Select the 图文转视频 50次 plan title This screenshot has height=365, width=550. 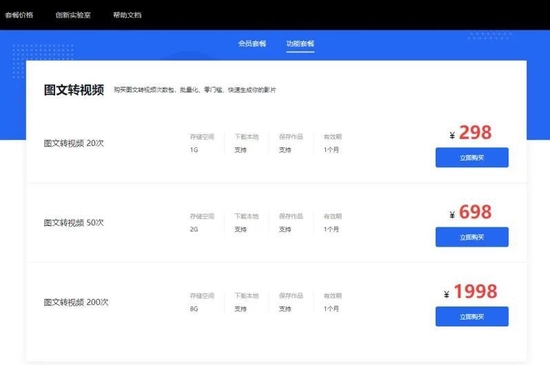74,223
